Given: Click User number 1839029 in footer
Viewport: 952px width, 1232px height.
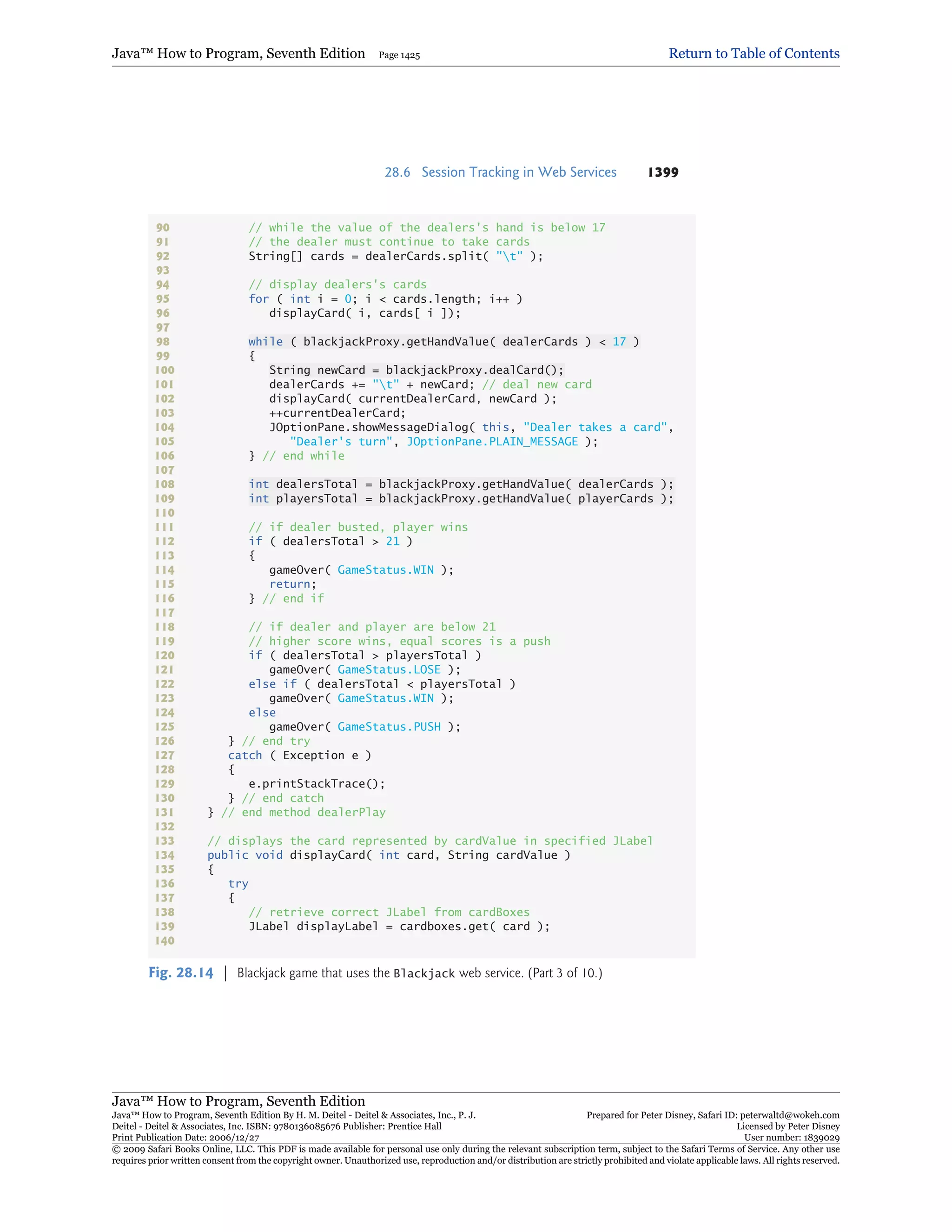Looking at the screenshot, I should (791, 1138).
